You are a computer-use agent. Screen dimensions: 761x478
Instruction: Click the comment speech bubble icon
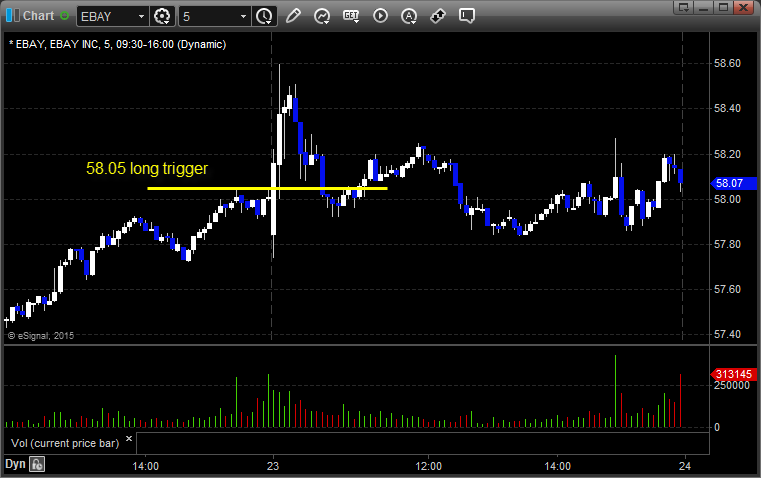pos(466,16)
